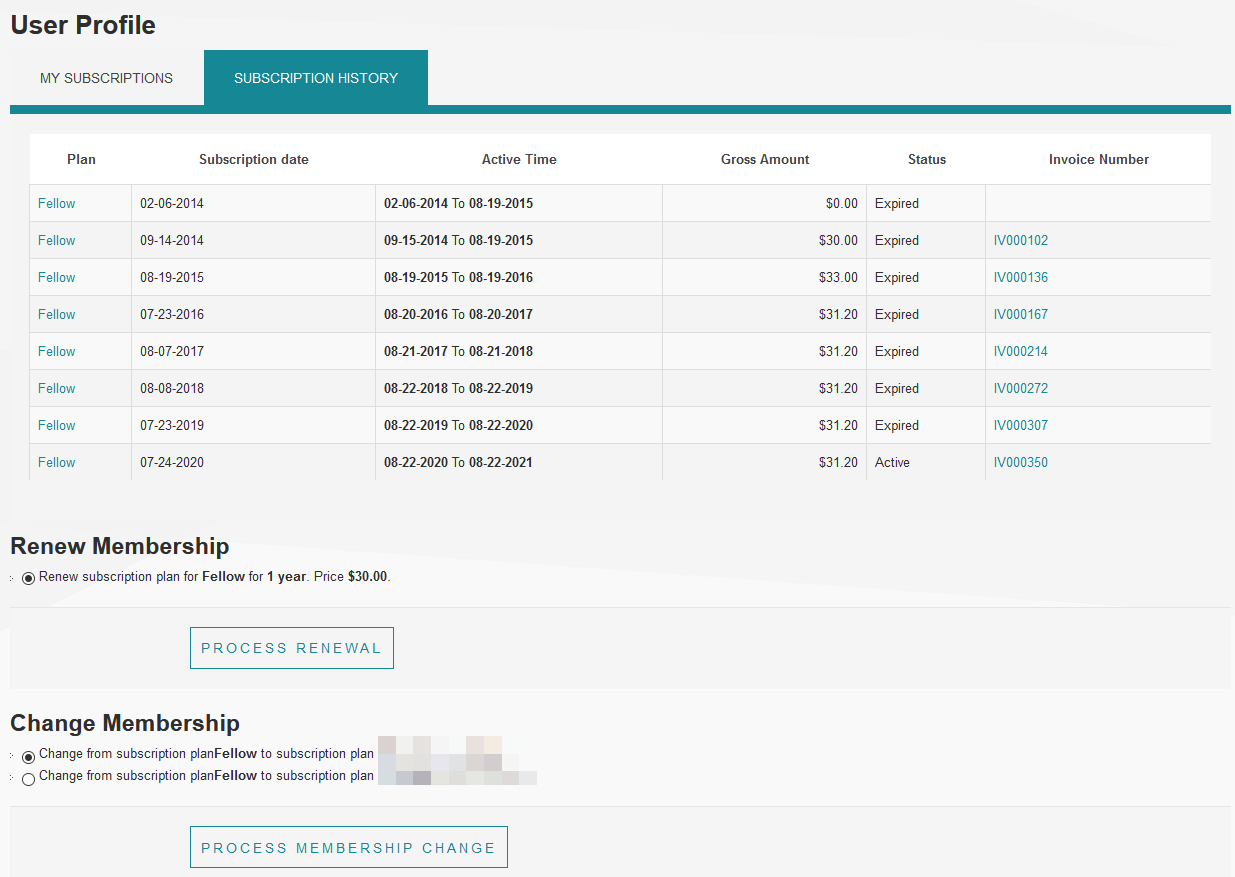This screenshot has width=1235, height=877.
Task: Click Expired status in the IV000136 row
Action: click(x=897, y=277)
